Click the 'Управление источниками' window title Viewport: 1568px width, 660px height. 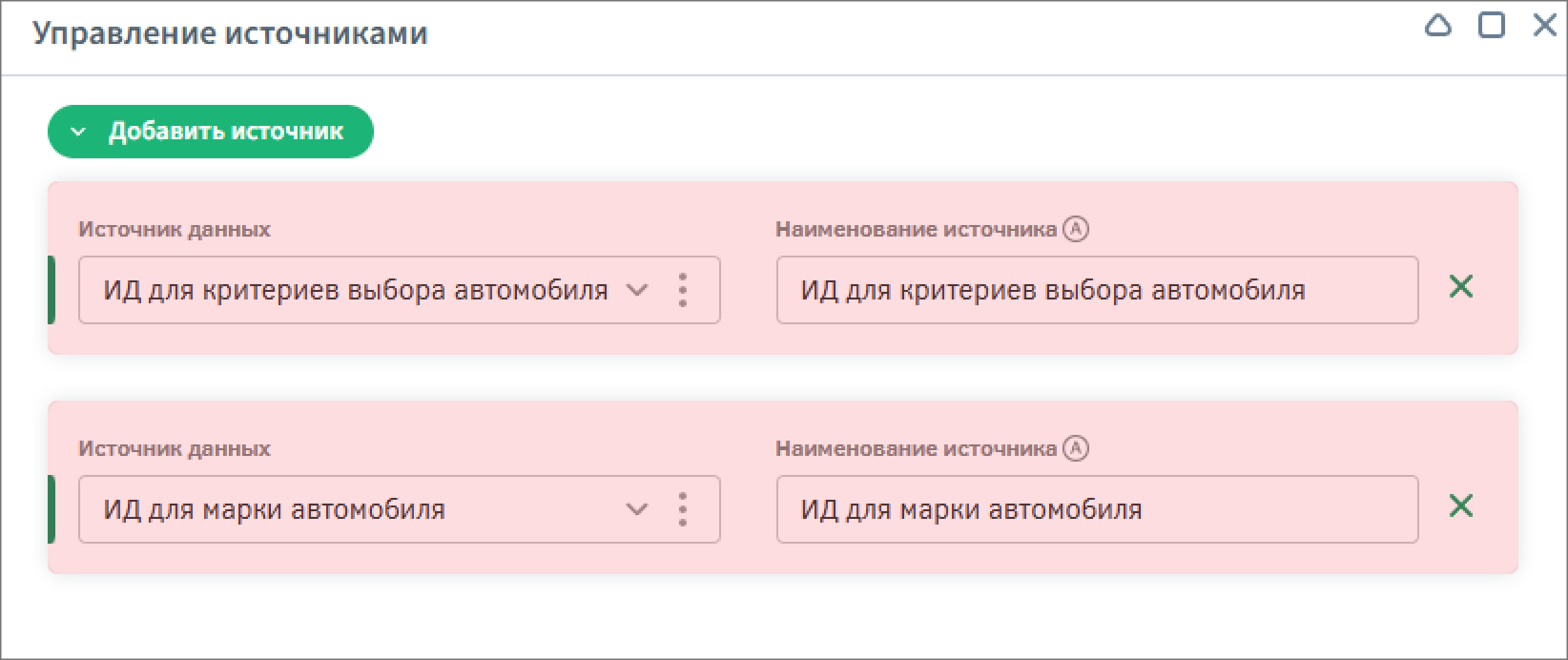[x=230, y=33]
